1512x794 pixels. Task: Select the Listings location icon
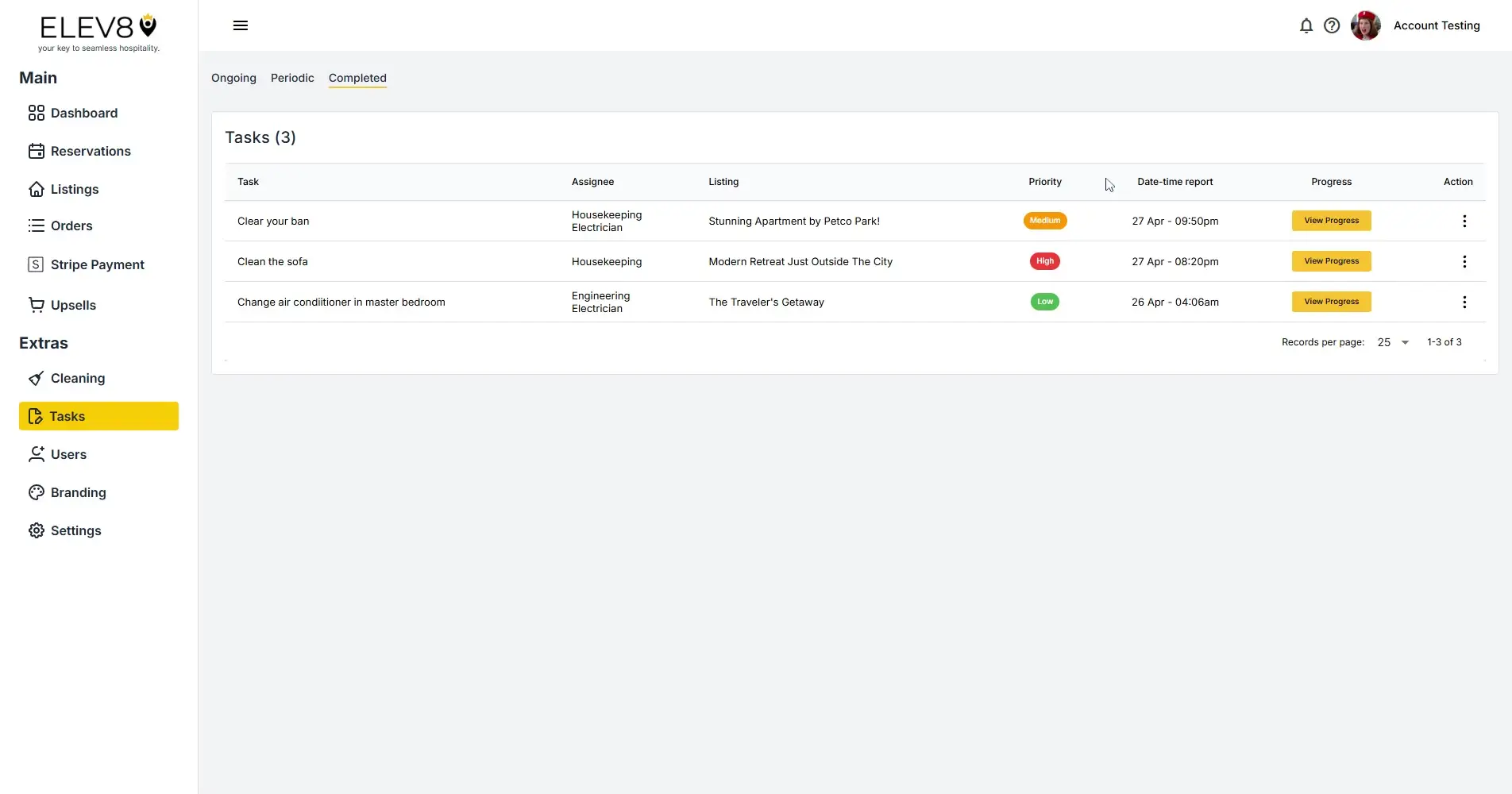click(x=36, y=189)
